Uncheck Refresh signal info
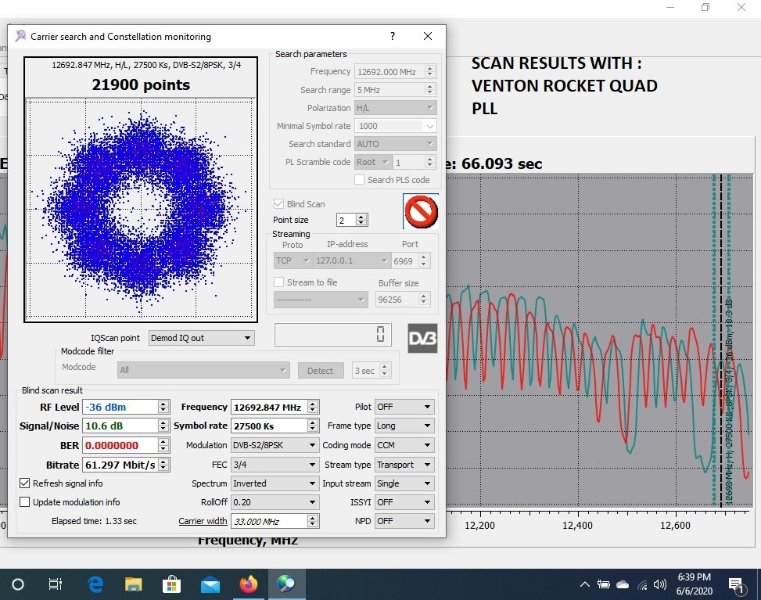This screenshot has width=761, height=600. tap(24, 483)
